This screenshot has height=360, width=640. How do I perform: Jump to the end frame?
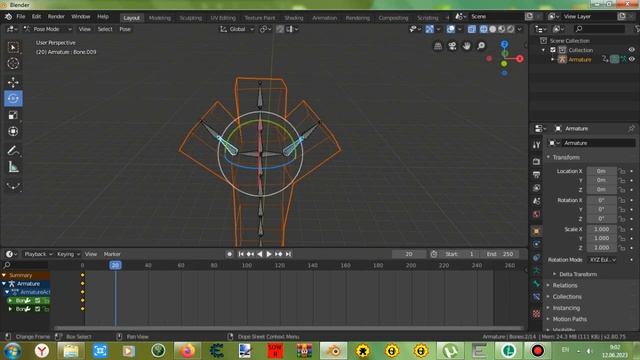(288, 254)
